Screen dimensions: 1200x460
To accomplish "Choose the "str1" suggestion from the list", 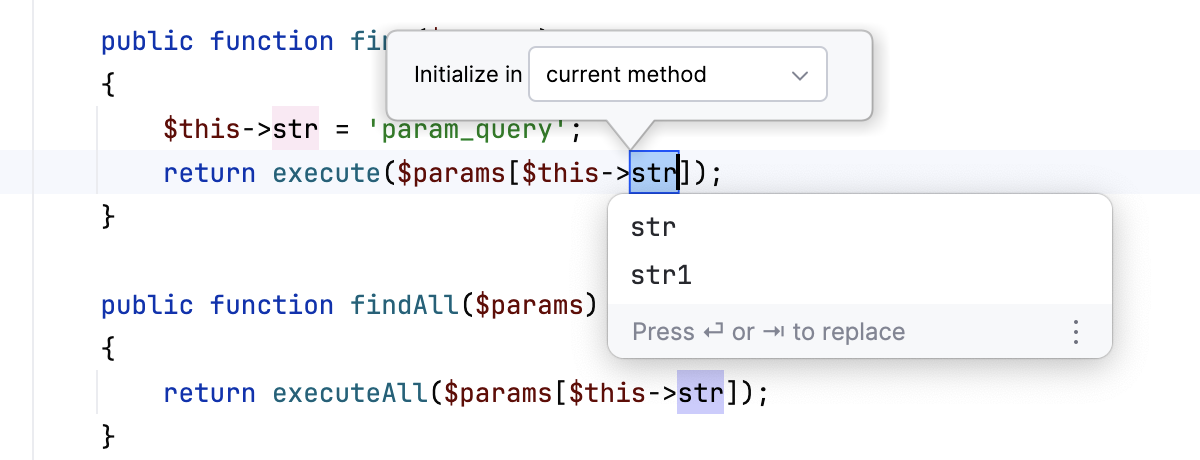I will coord(662,276).
